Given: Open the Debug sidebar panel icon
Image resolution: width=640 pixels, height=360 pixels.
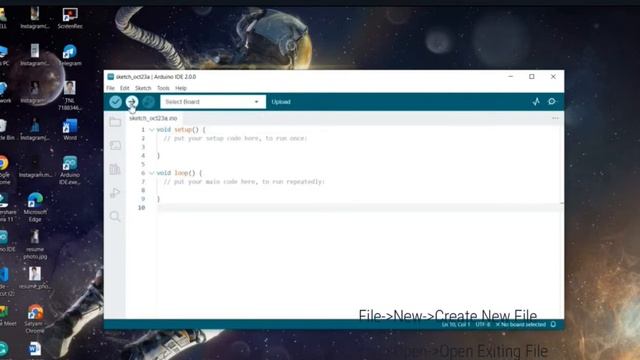Looking at the screenshot, I should pyautogui.click(x=115, y=193).
